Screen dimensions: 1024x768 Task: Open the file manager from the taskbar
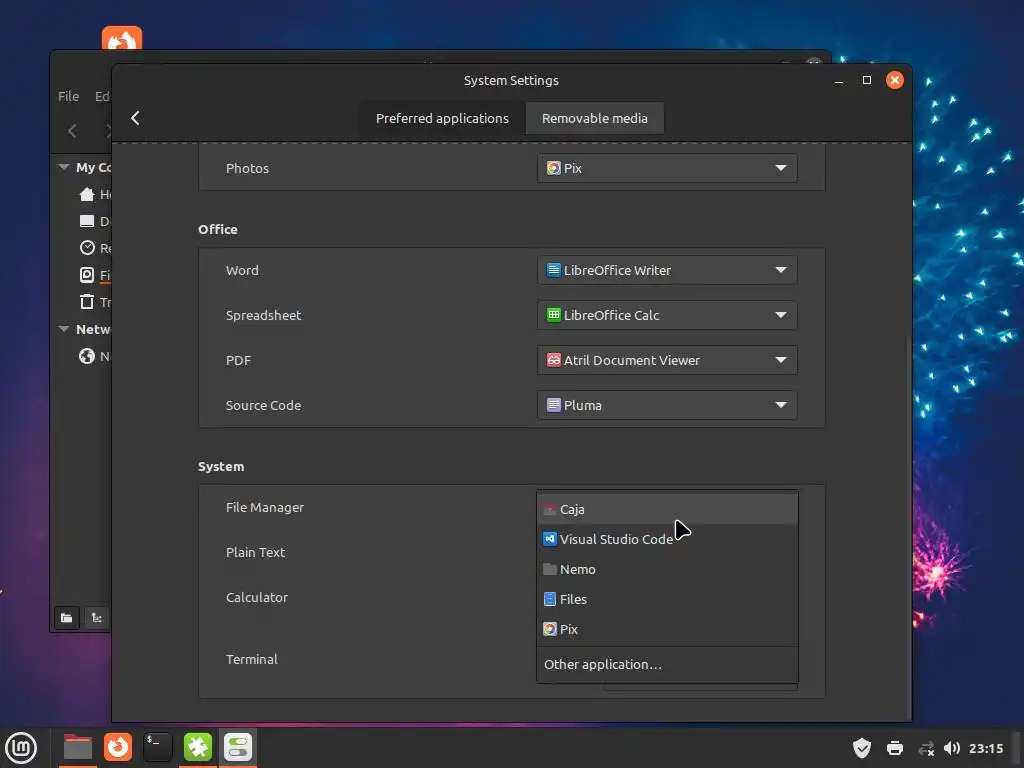pyautogui.click(x=78, y=748)
